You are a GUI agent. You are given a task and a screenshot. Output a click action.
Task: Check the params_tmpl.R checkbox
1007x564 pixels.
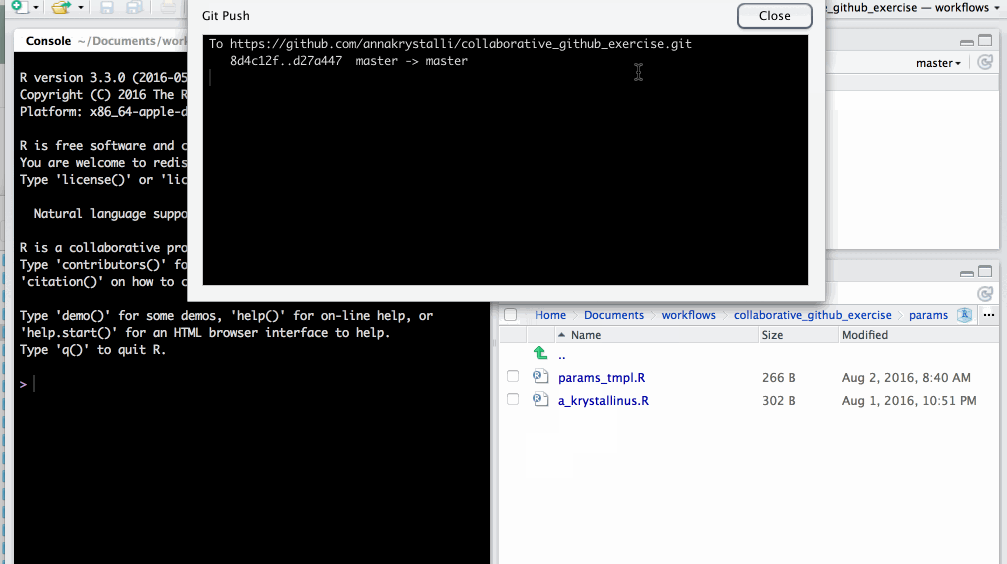(x=512, y=376)
